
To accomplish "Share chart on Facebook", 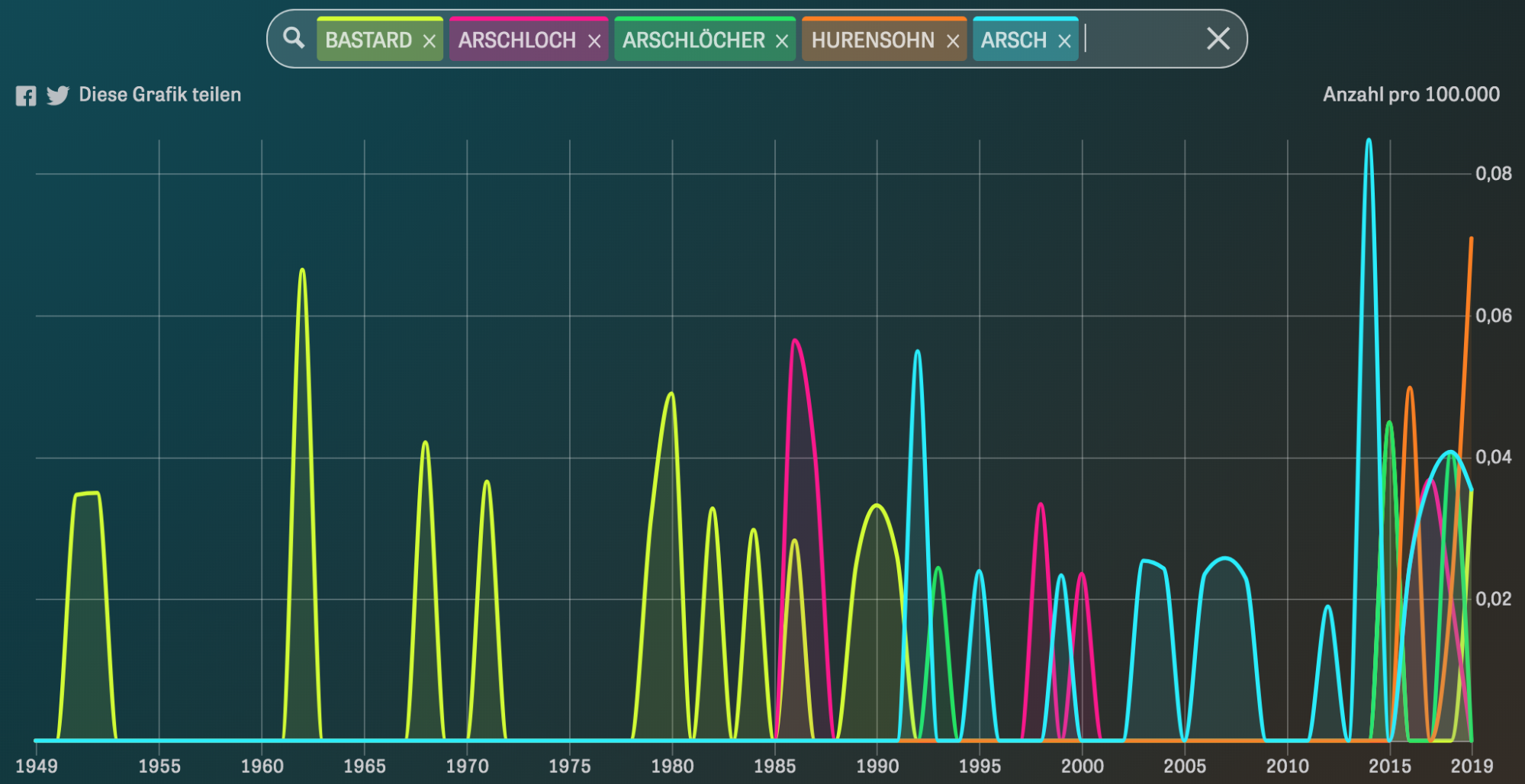I will pos(26,96).
